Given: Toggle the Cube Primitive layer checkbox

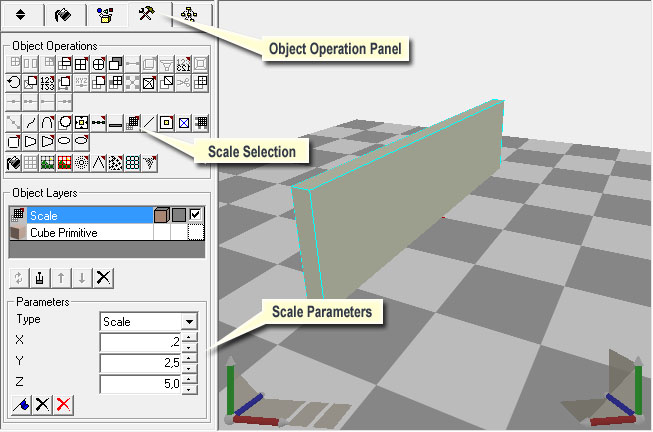Looking at the screenshot, I should [x=196, y=232].
